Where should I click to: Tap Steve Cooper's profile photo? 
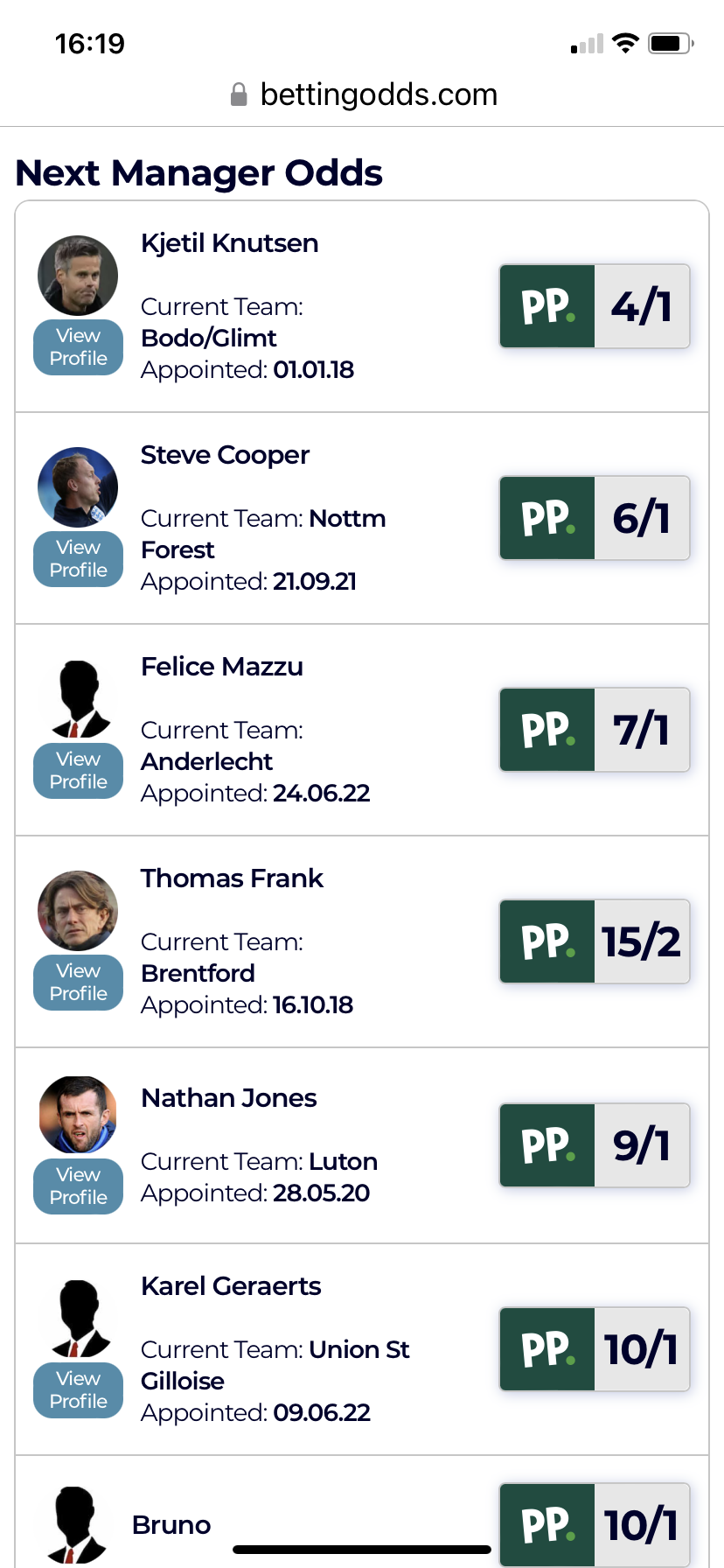click(x=78, y=487)
